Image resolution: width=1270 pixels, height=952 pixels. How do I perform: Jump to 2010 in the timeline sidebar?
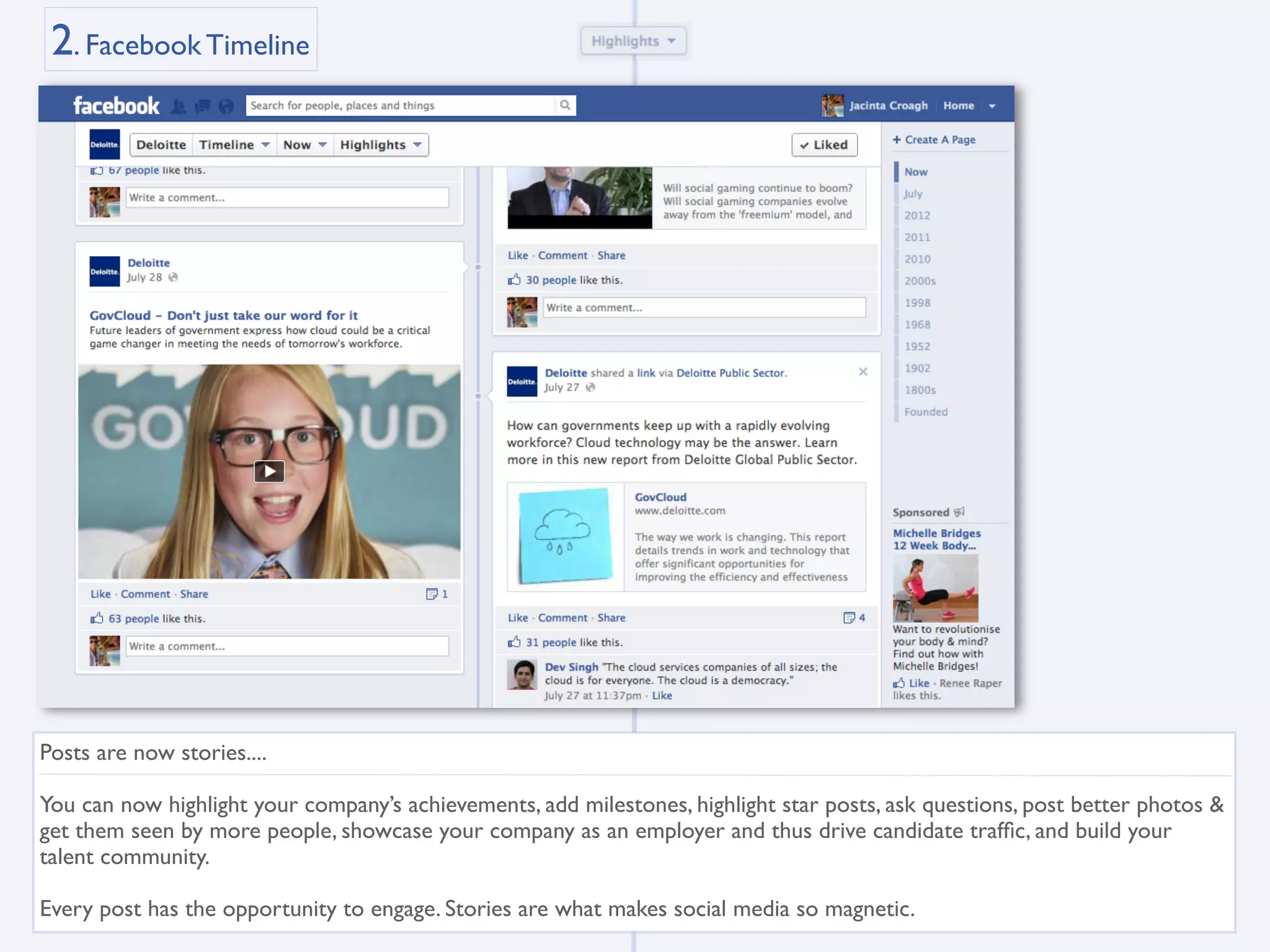coord(917,258)
